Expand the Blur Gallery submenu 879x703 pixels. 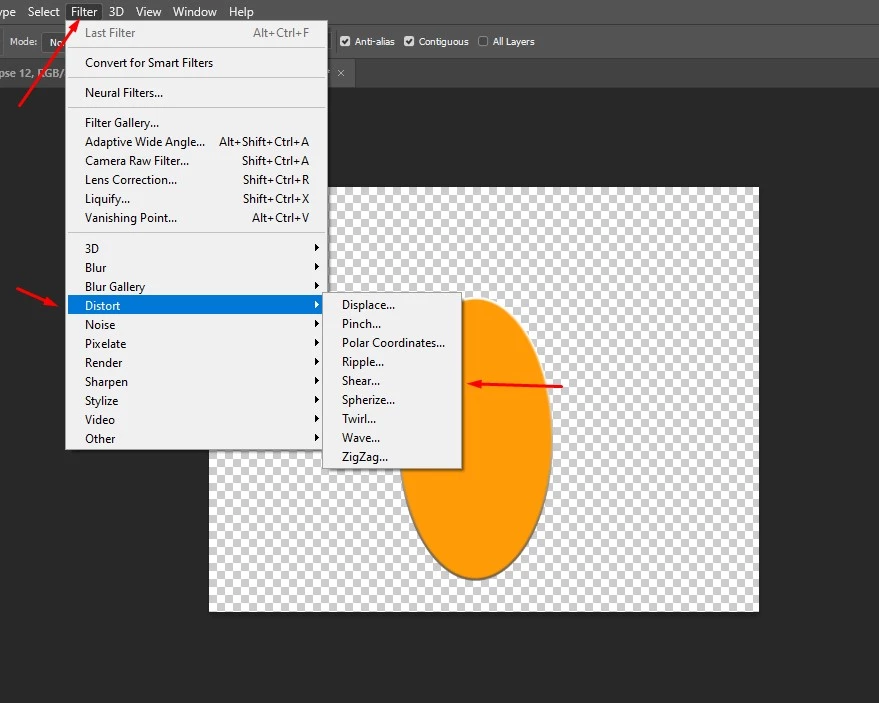tap(196, 286)
